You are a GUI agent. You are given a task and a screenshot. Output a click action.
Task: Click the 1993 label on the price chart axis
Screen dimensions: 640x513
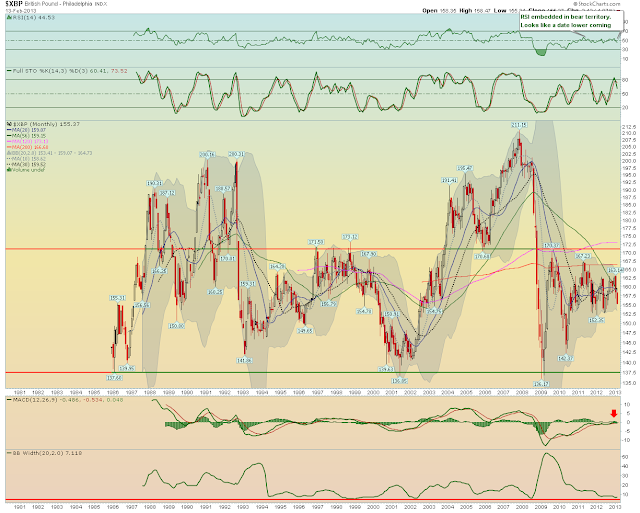pyautogui.click(x=243, y=393)
